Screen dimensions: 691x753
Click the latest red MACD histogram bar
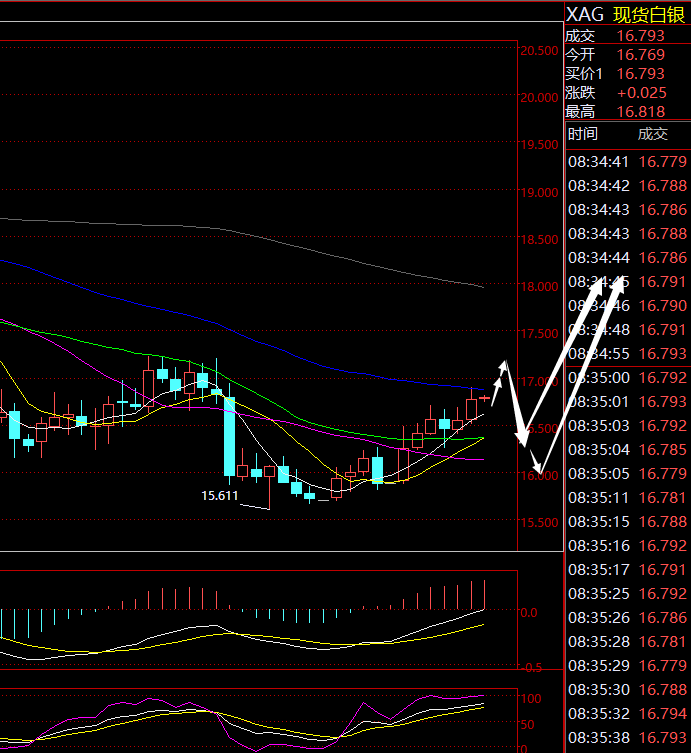[484, 594]
